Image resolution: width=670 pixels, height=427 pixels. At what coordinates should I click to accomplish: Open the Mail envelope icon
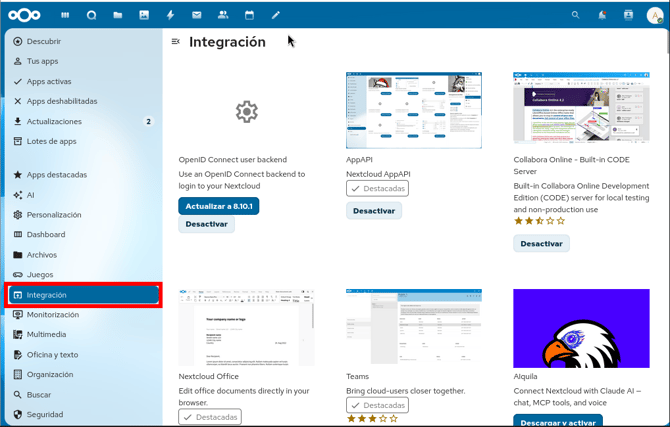point(196,15)
